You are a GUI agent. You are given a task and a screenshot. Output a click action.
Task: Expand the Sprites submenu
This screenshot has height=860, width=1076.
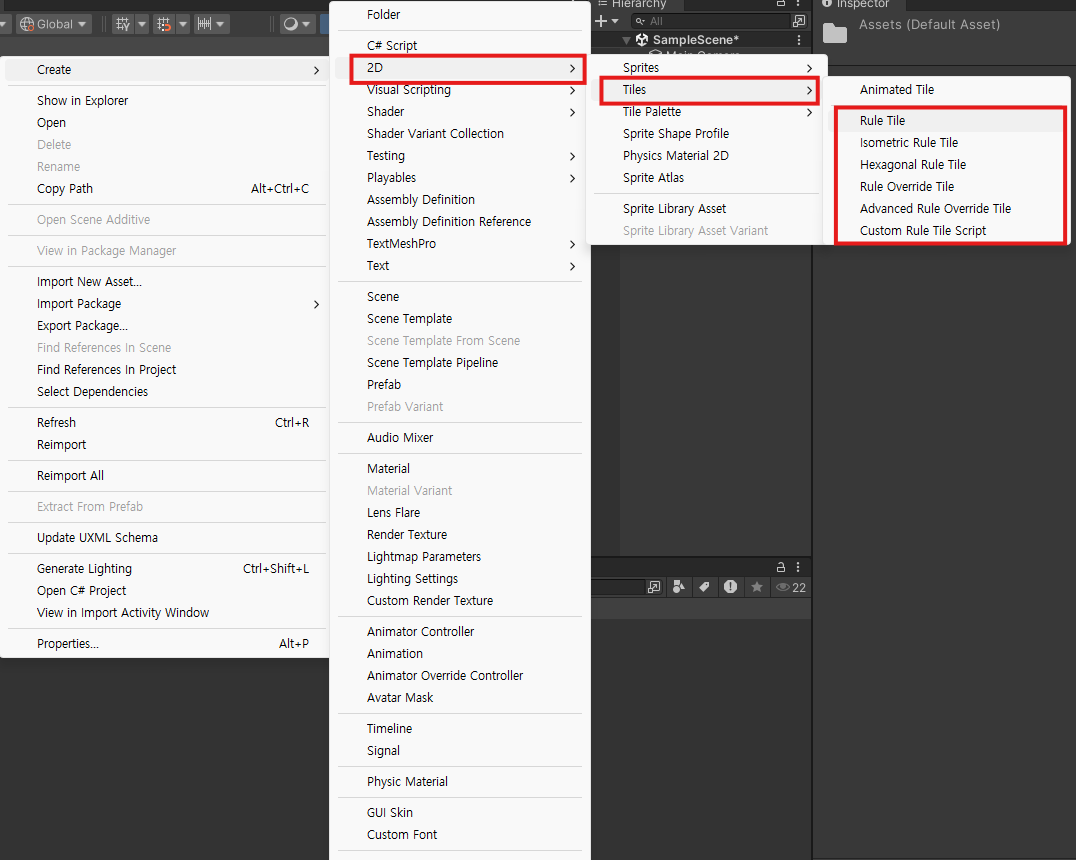click(x=706, y=68)
